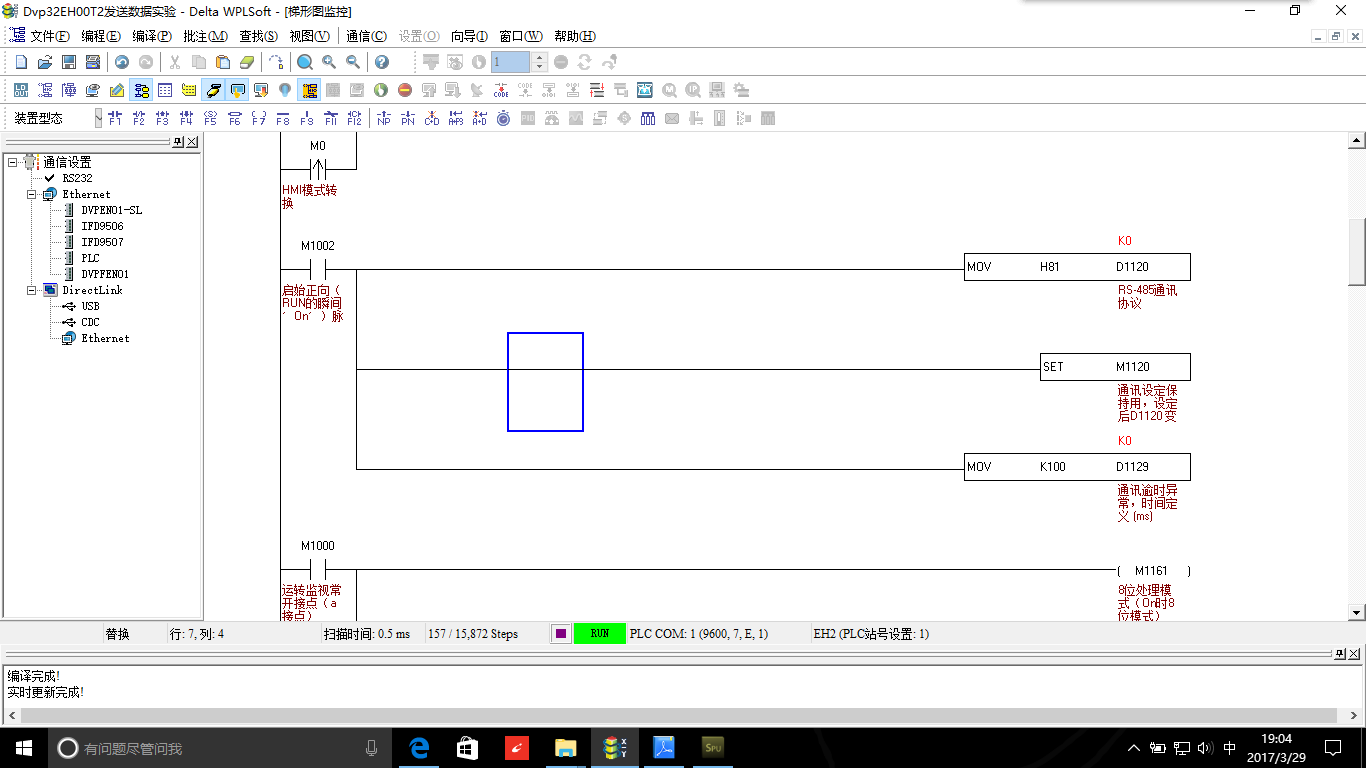Click the PLC Stop red circle icon

405,90
